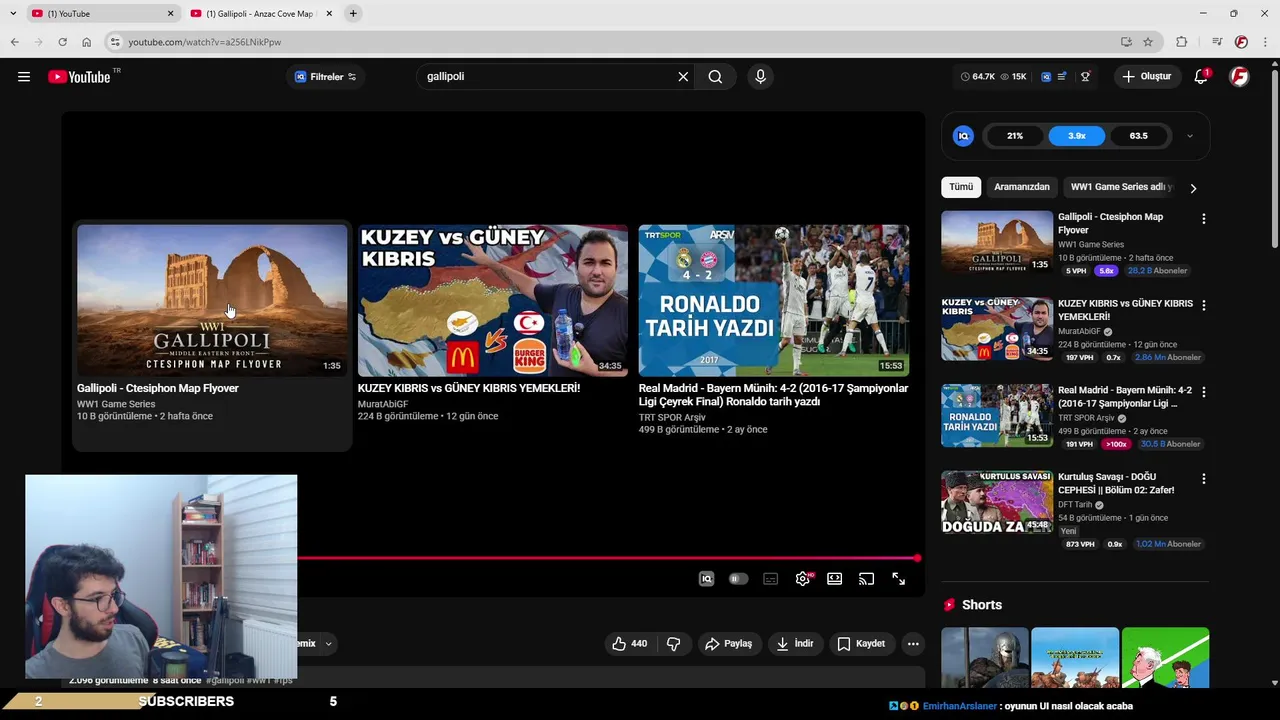This screenshot has width=1280, height=720.
Task: Click the vidIQ icon in player controls
Action: tap(706, 579)
